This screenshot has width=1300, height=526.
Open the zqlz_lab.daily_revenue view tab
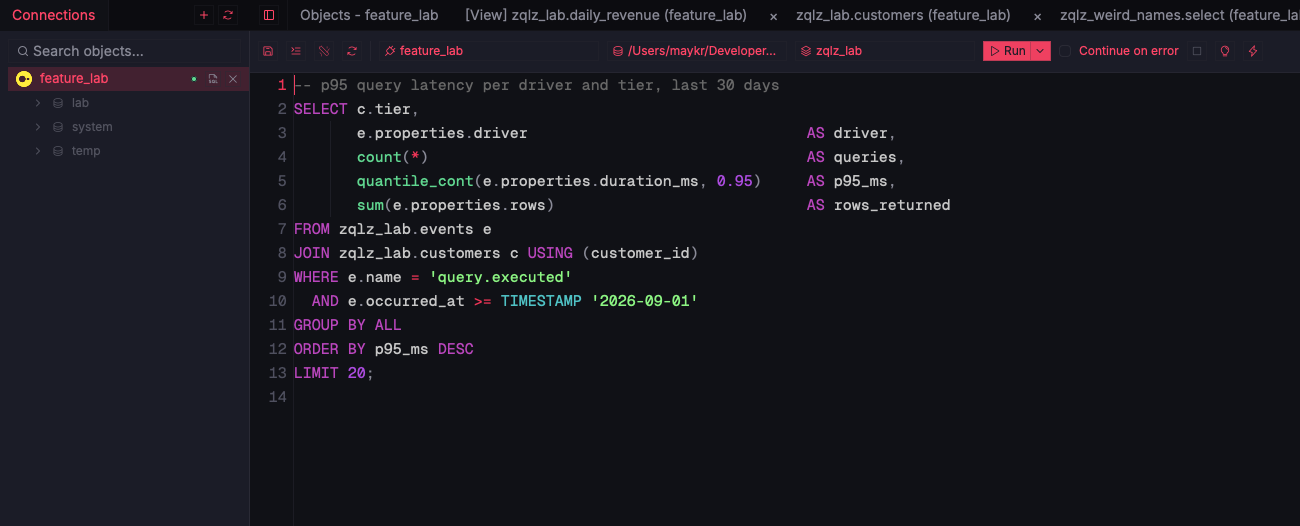pos(606,15)
